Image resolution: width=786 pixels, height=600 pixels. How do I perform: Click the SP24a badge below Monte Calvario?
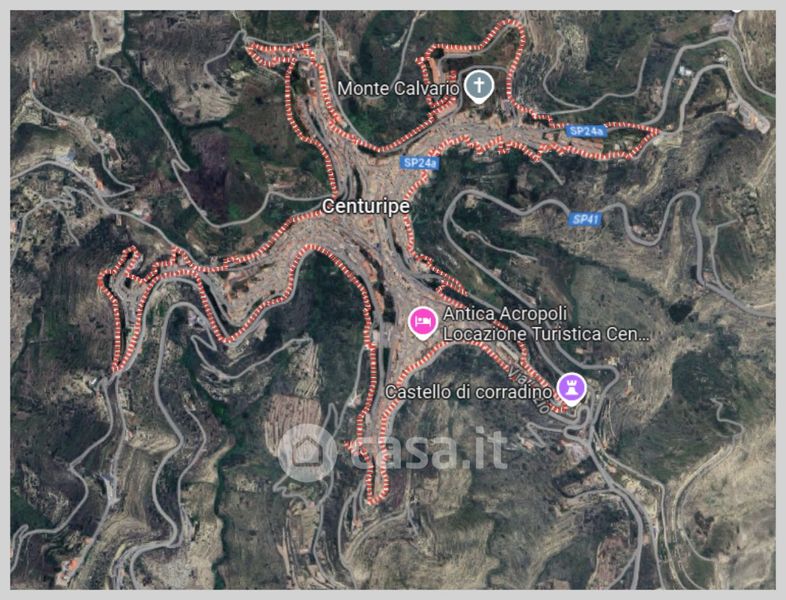click(421, 162)
